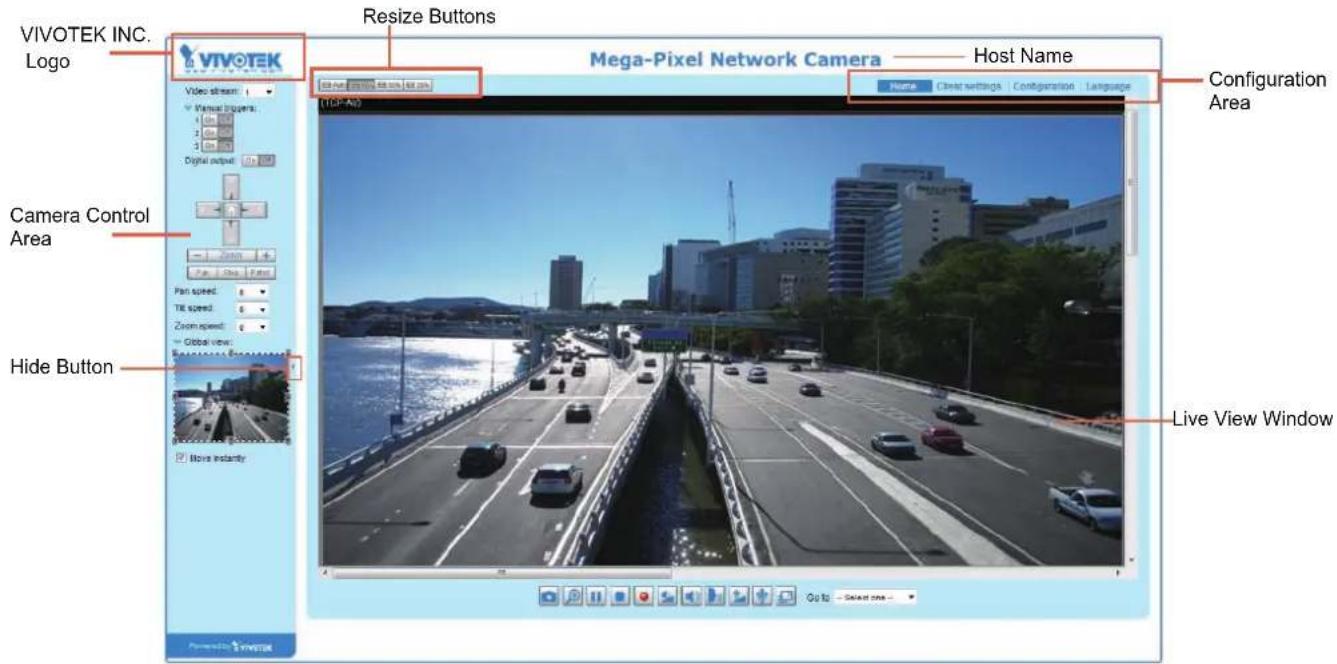1337x664 pixels.
Task: Open the Video stream dropdown
Action: pyautogui.click(x=259, y=91)
